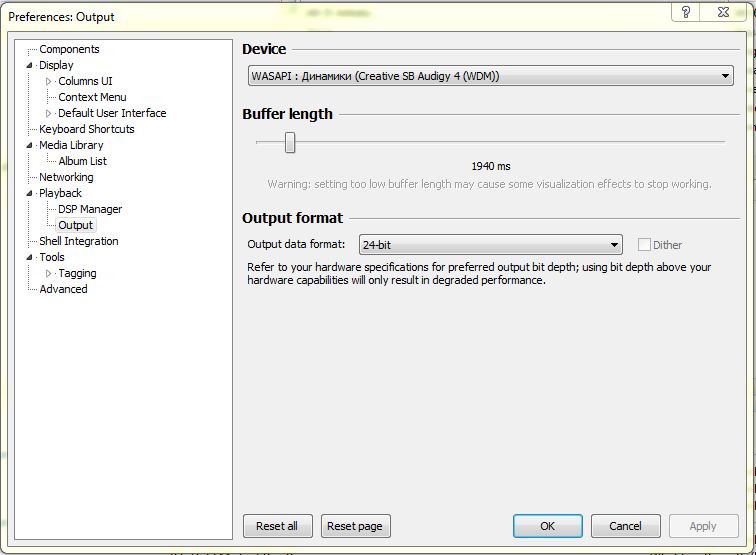Select Advanced in the tree
The image size is (756, 555).
(63, 289)
